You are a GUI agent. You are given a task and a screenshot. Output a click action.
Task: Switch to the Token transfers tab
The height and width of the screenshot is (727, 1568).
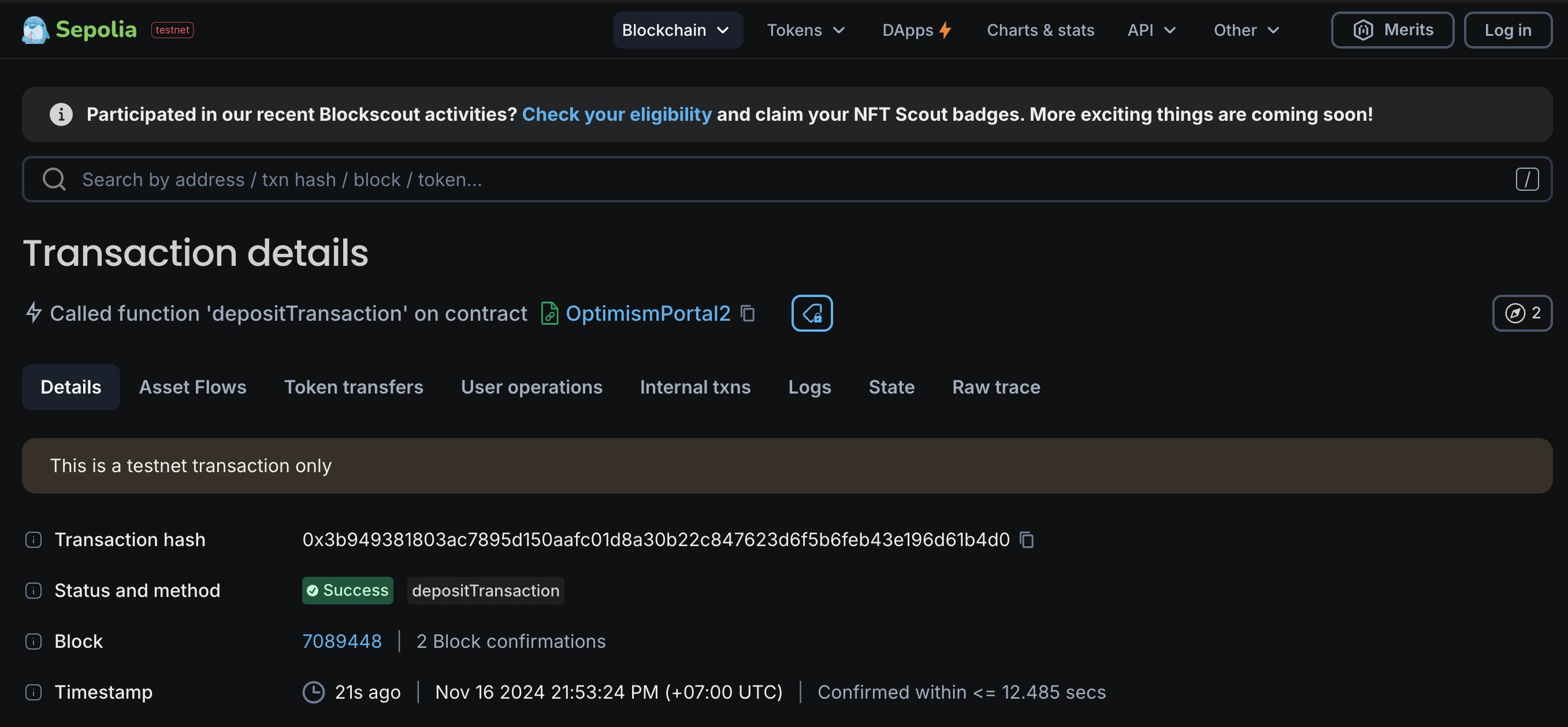coord(353,387)
